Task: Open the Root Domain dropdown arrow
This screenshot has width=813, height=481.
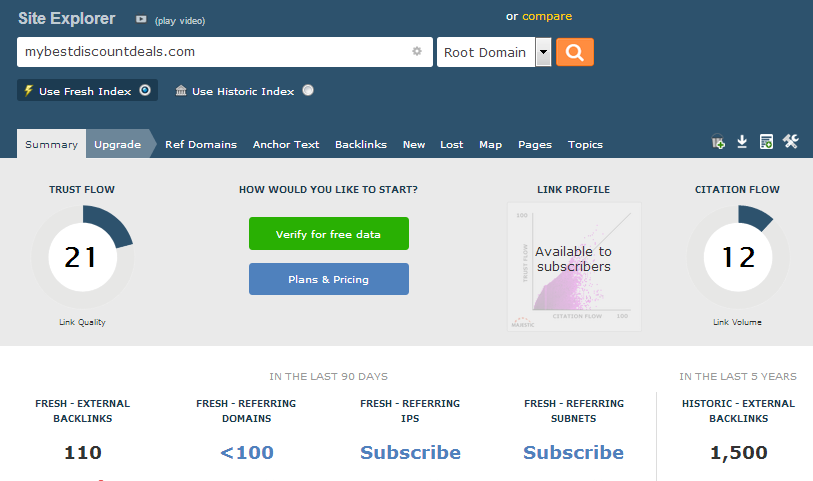Action: pos(543,52)
